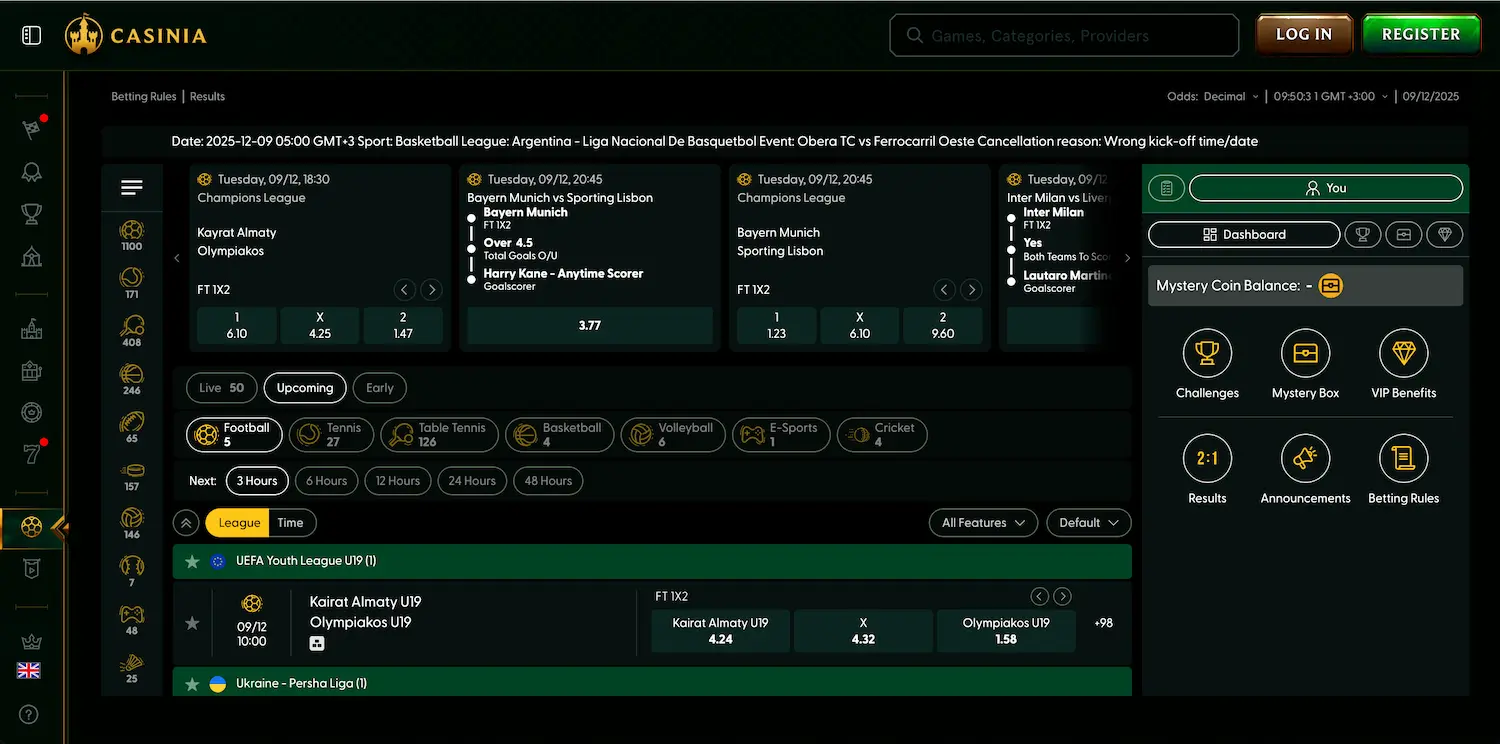Click the REGISTER button

click(x=1420, y=33)
